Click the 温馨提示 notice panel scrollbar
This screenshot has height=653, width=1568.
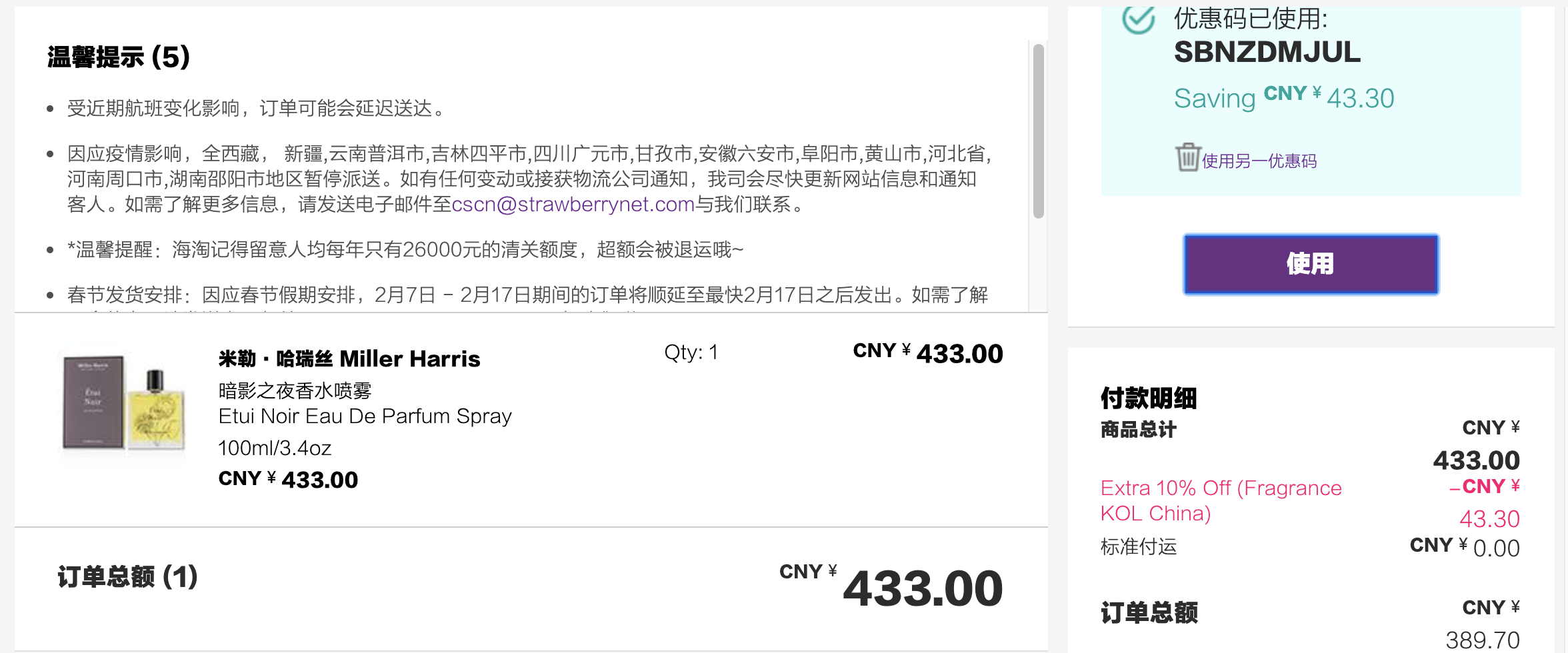click(1038, 131)
